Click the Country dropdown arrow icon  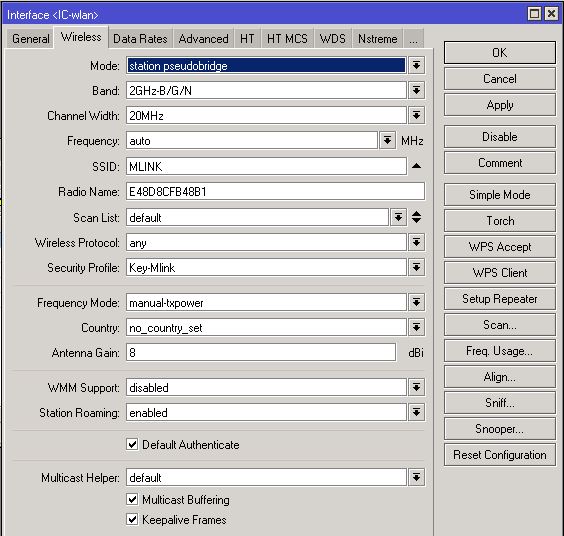click(417, 327)
